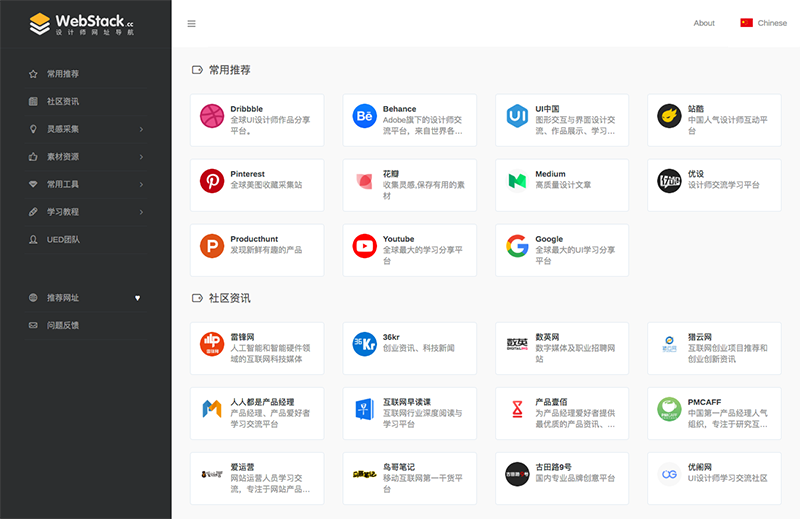Open the Behance site icon

tap(364, 117)
